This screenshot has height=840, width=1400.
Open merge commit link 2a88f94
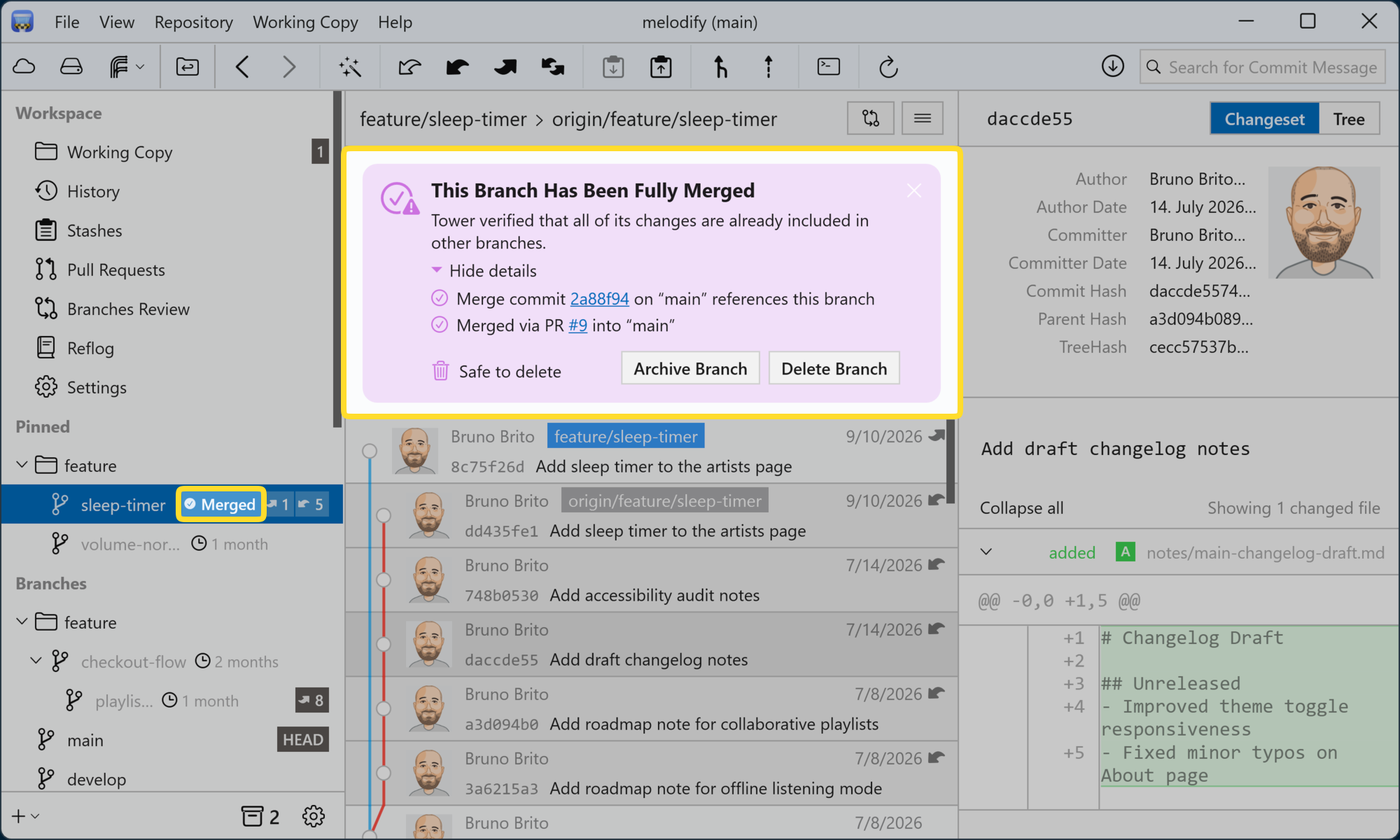(x=599, y=299)
